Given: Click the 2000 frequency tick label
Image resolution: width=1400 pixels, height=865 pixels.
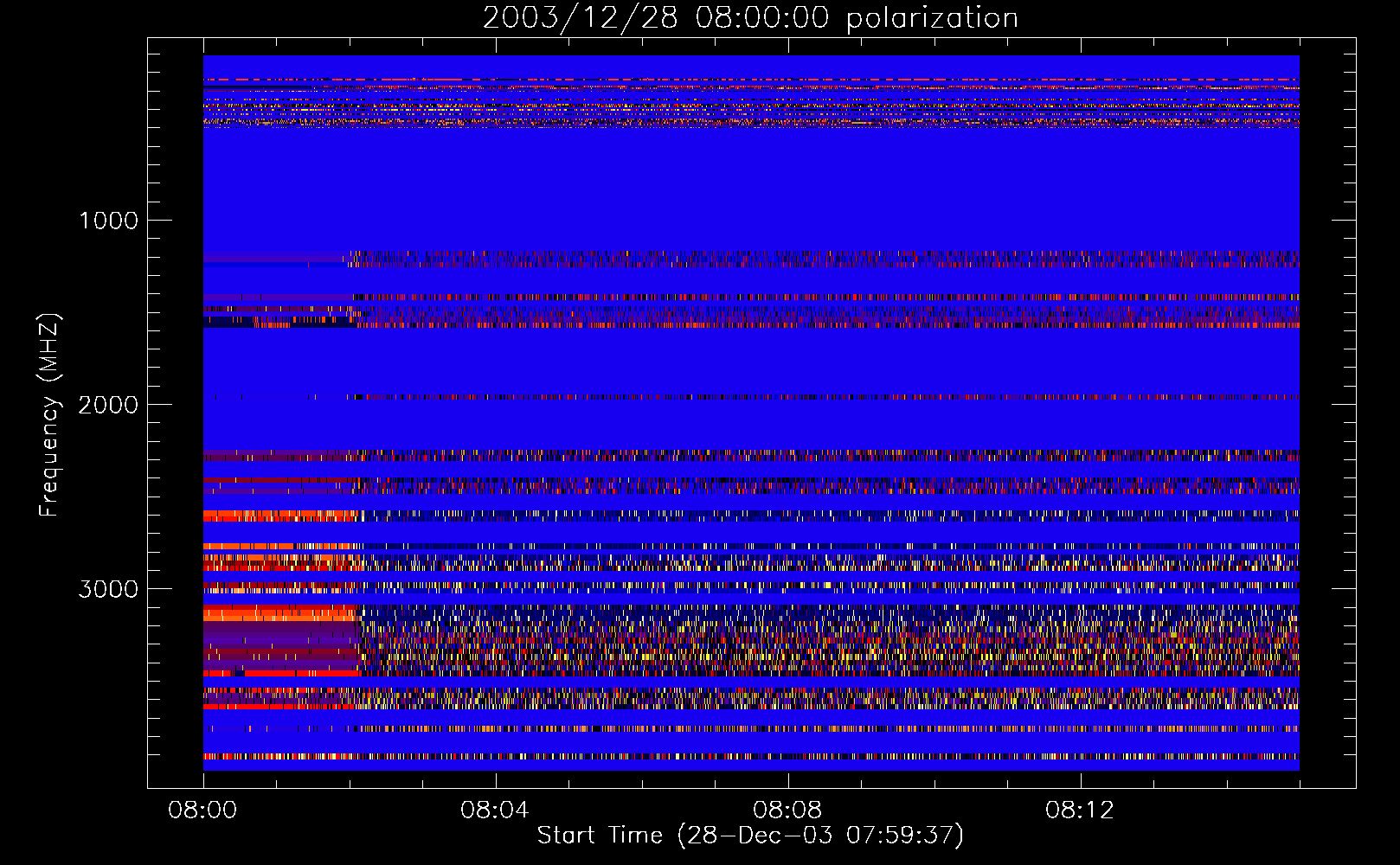Looking at the screenshot, I should [108, 405].
